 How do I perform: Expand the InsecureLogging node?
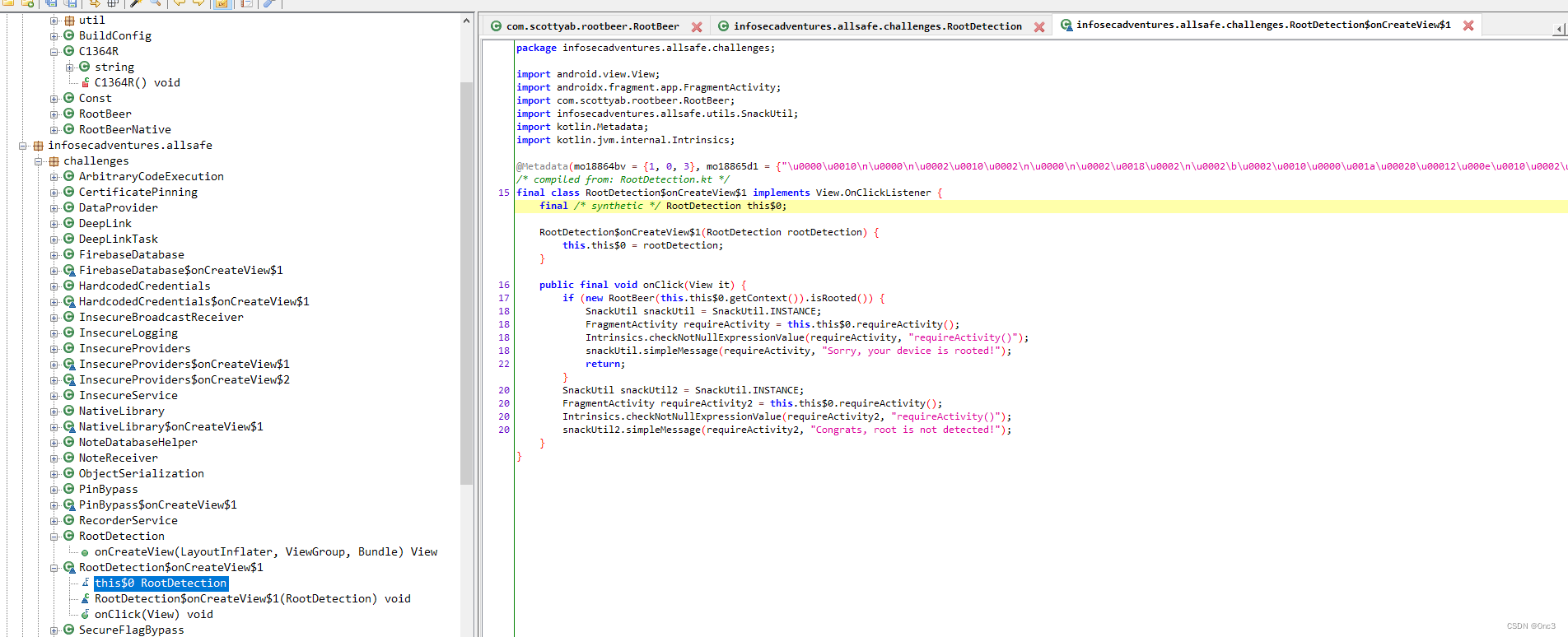(x=54, y=333)
